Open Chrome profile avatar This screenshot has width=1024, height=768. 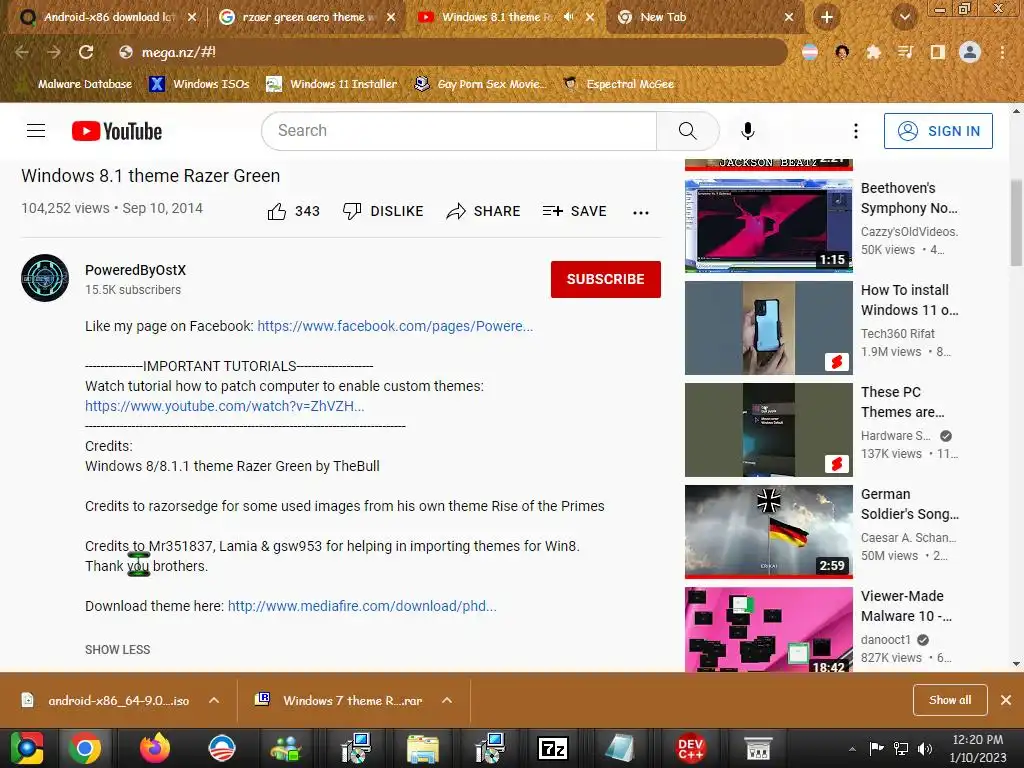tap(970, 52)
